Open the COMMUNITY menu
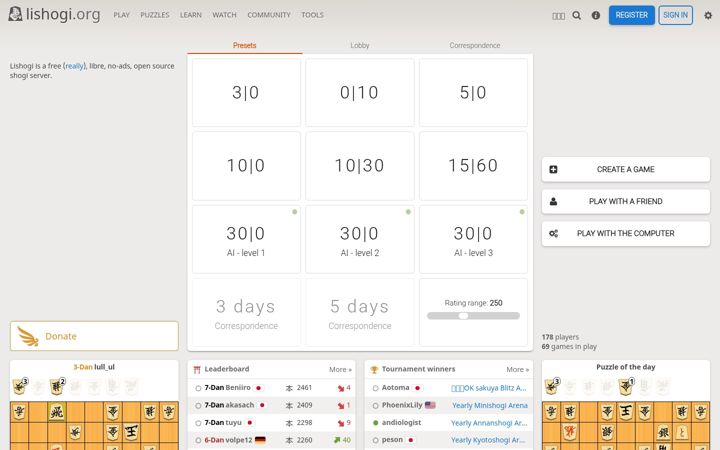 click(x=269, y=15)
